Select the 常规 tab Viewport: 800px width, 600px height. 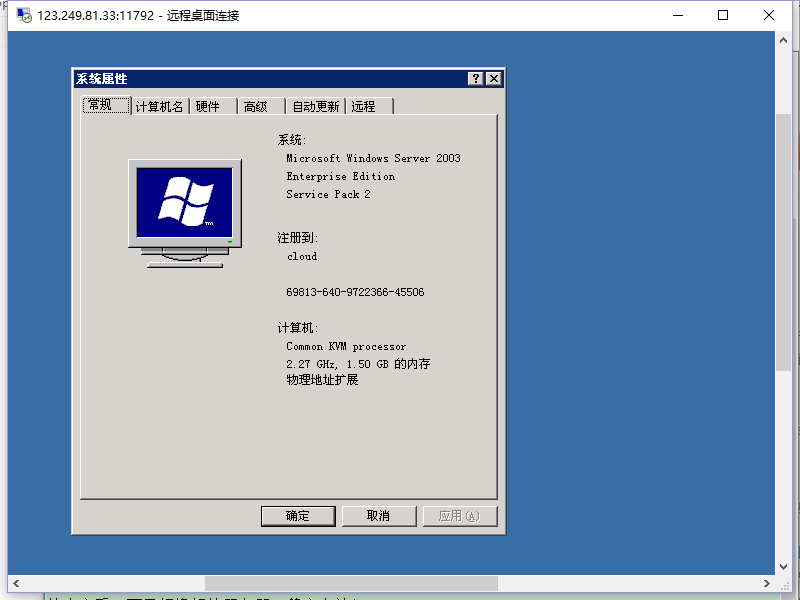[x=106, y=105]
